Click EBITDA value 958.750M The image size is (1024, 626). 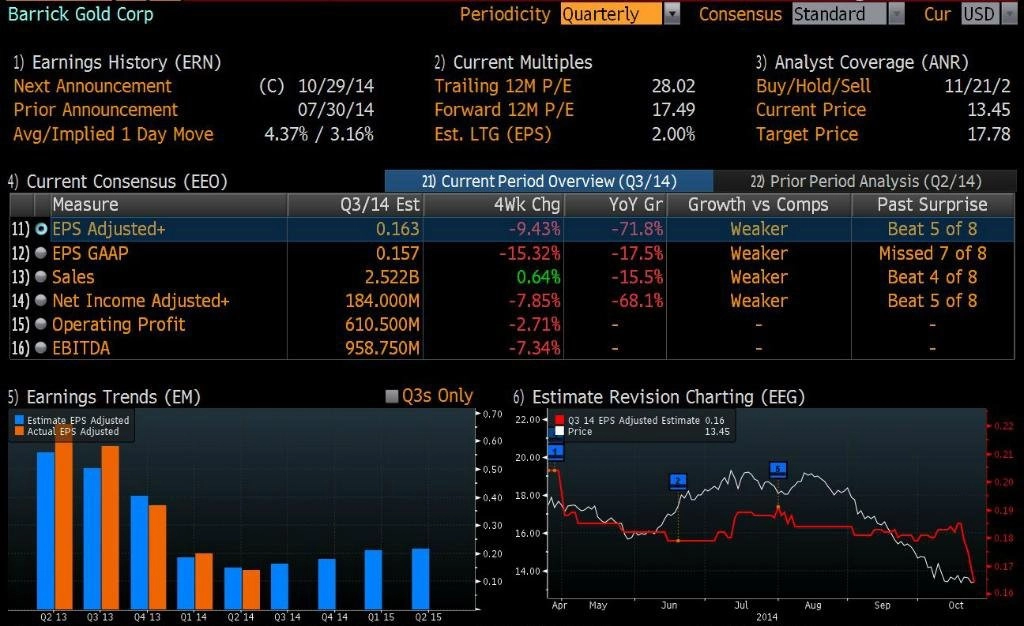pyautogui.click(x=383, y=348)
